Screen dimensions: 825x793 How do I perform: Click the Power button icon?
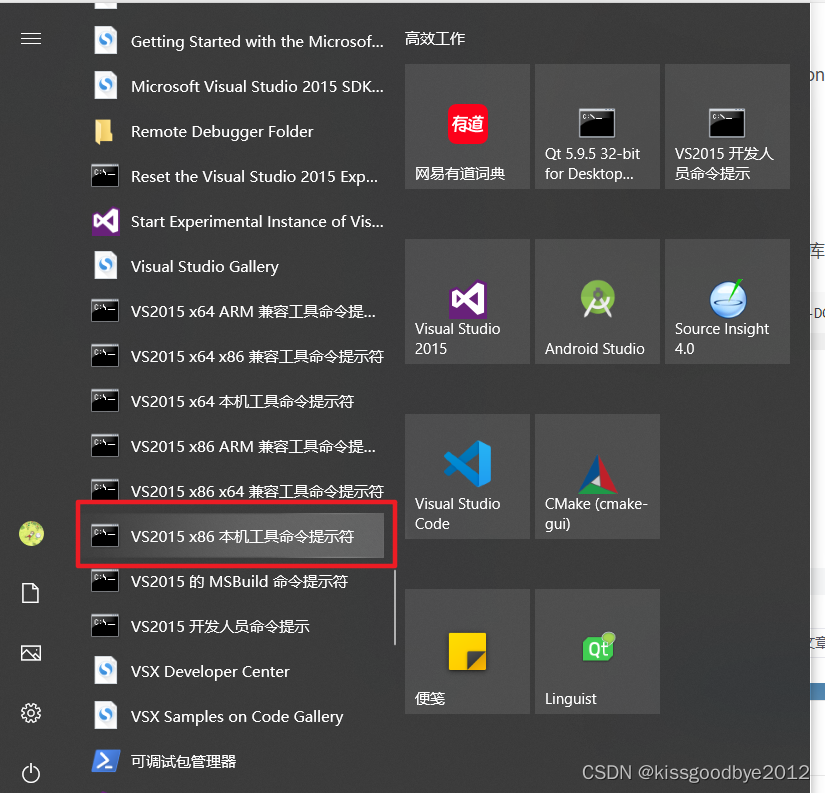31,773
